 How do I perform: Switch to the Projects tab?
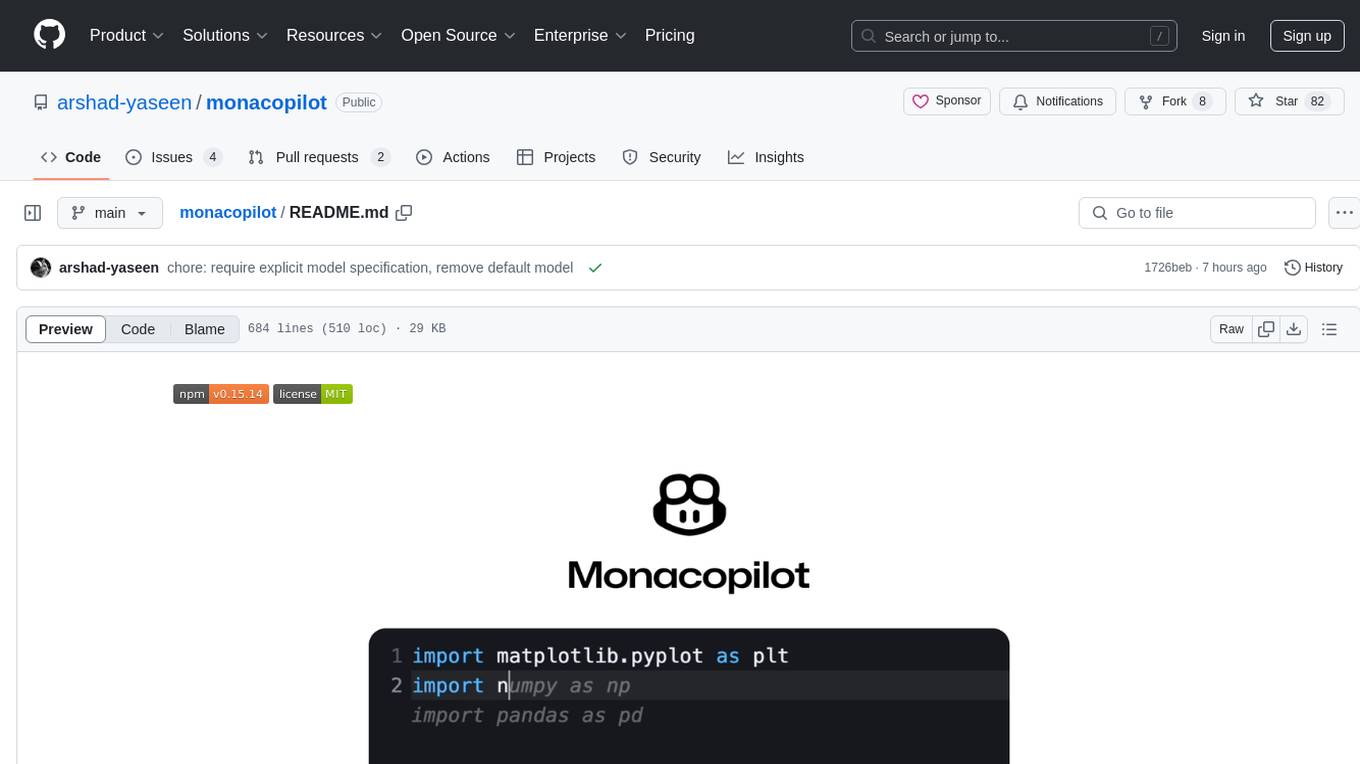[x=556, y=157]
